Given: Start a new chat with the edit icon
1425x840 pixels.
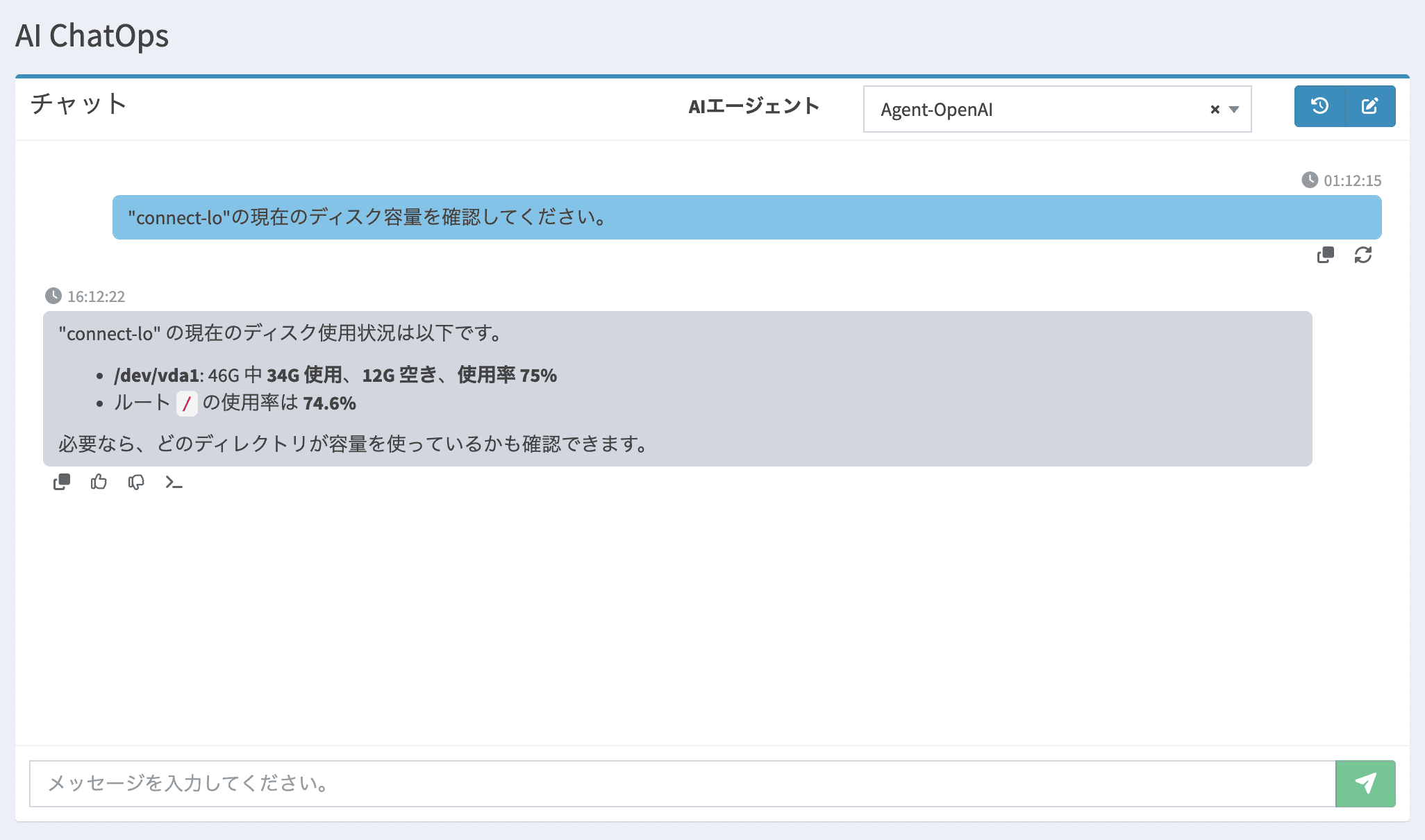Looking at the screenshot, I should tap(1370, 106).
